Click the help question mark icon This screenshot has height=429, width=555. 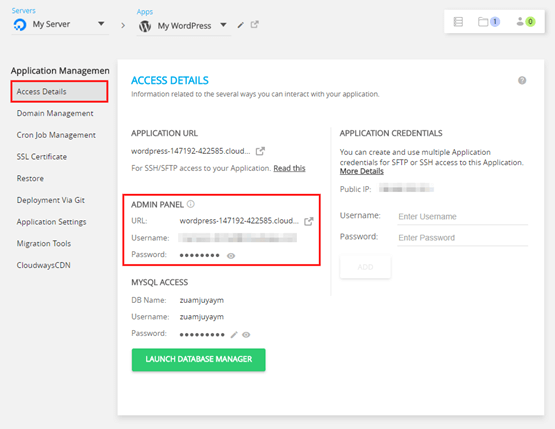pos(522,80)
